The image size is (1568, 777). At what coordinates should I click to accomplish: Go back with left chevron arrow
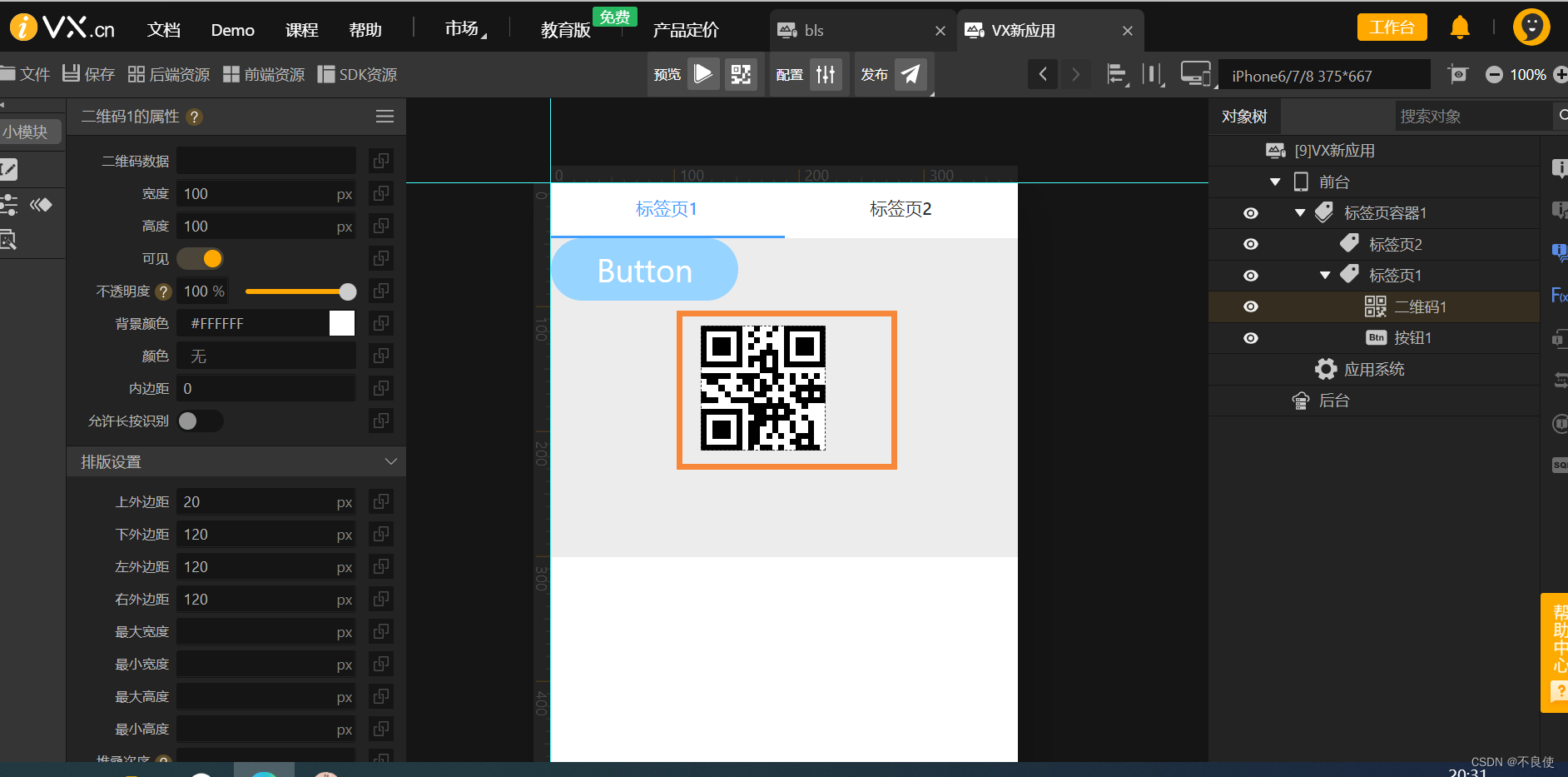click(x=1043, y=75)
